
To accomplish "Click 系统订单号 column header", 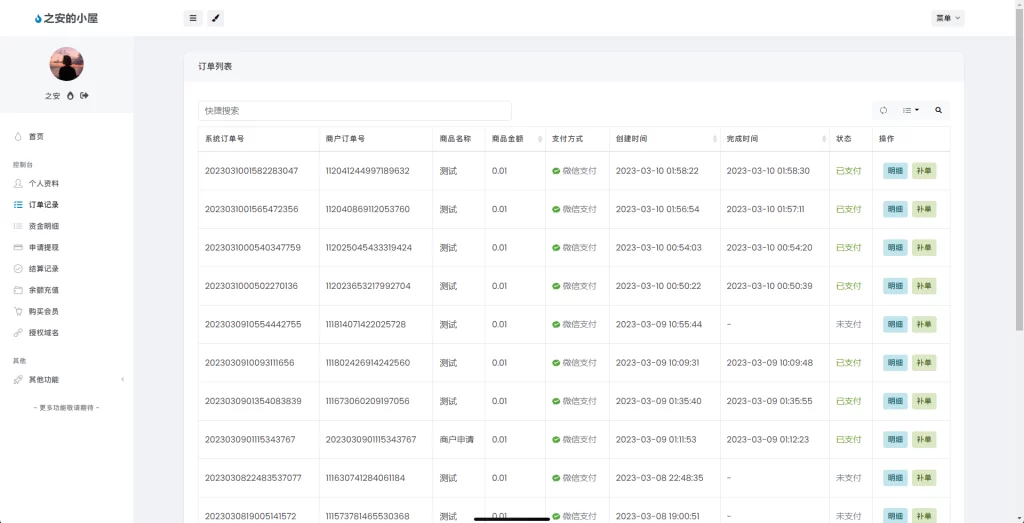I will point(259,139).
